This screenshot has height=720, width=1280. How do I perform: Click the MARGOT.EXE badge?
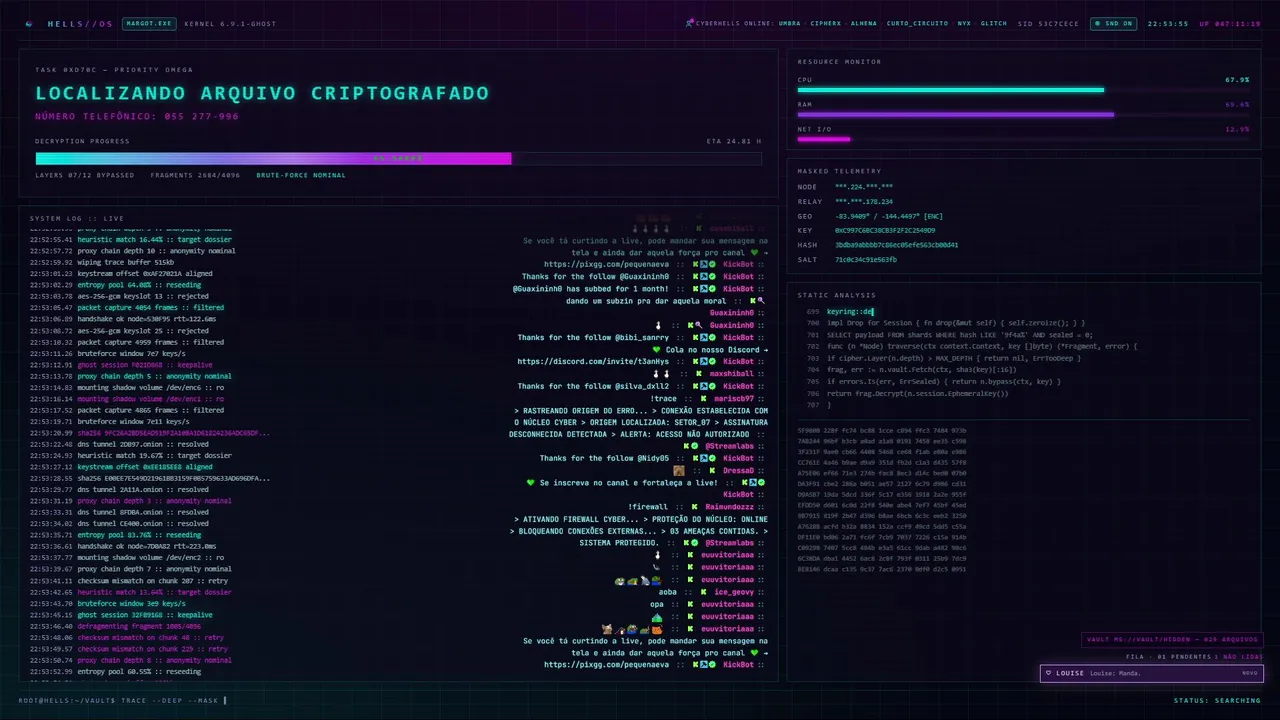click(x=149, y=23)
